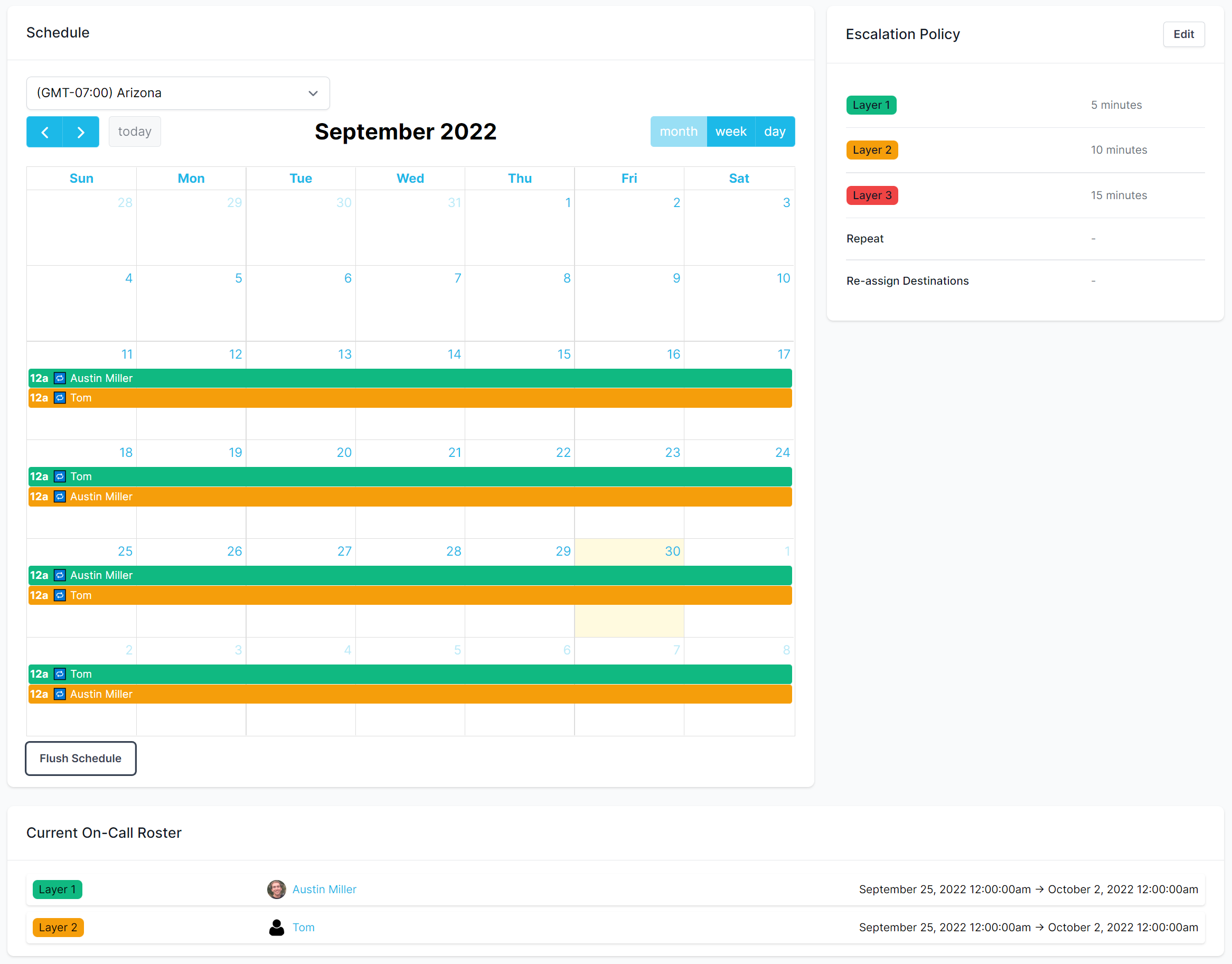Image resolution: width=1232 pixels, height=964 pixels.
Task: Switch calendar to day view
Action: pyautogui.click(x=775, y=132)
